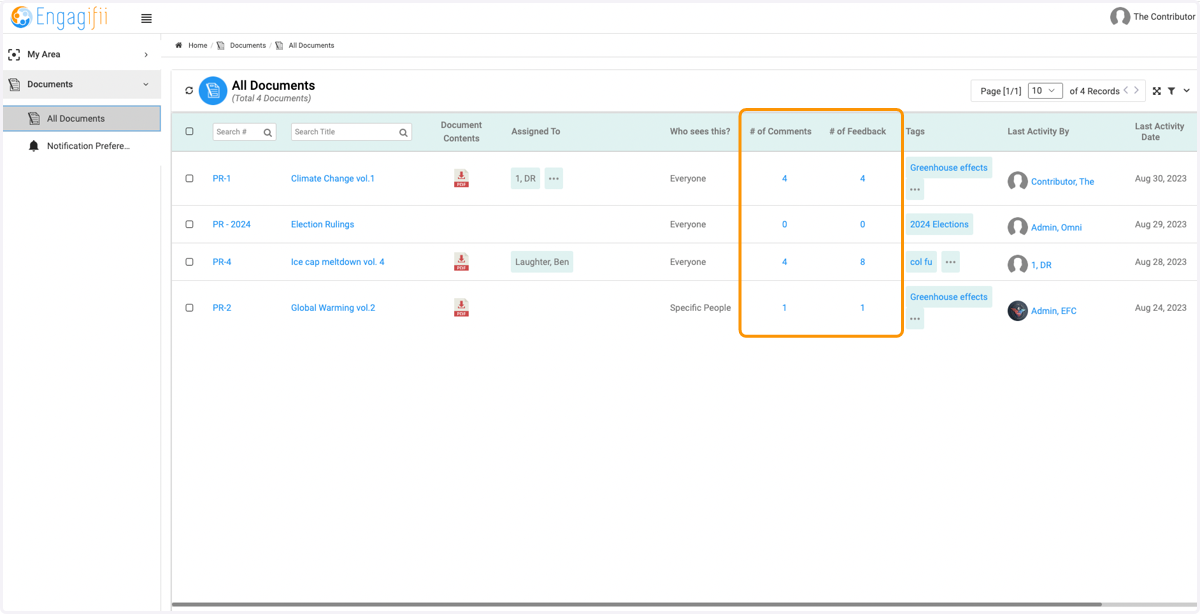
Task: Click the # of Comments column header
Action: 780,132
